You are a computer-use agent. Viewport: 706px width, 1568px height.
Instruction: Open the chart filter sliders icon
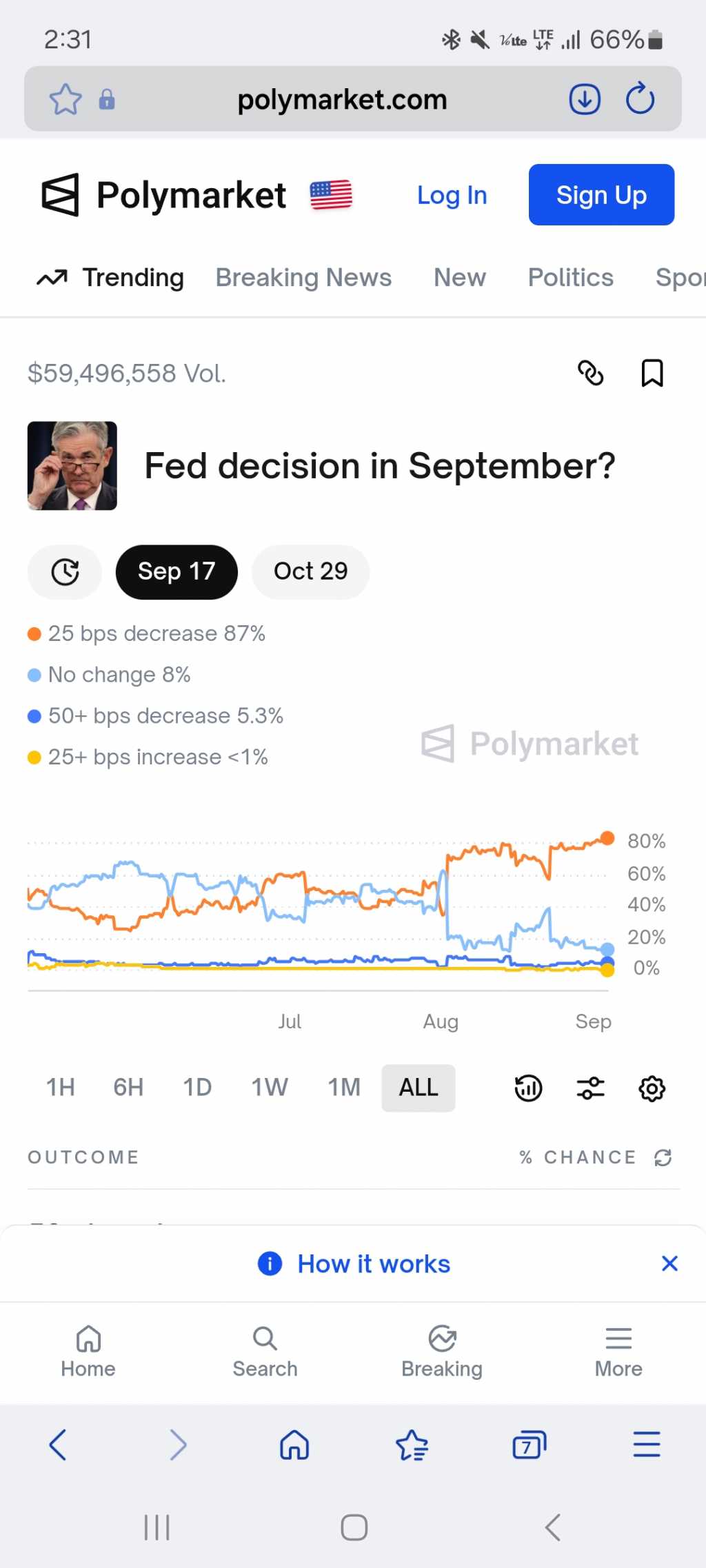pyautogui.click(x=590, y=1088)
